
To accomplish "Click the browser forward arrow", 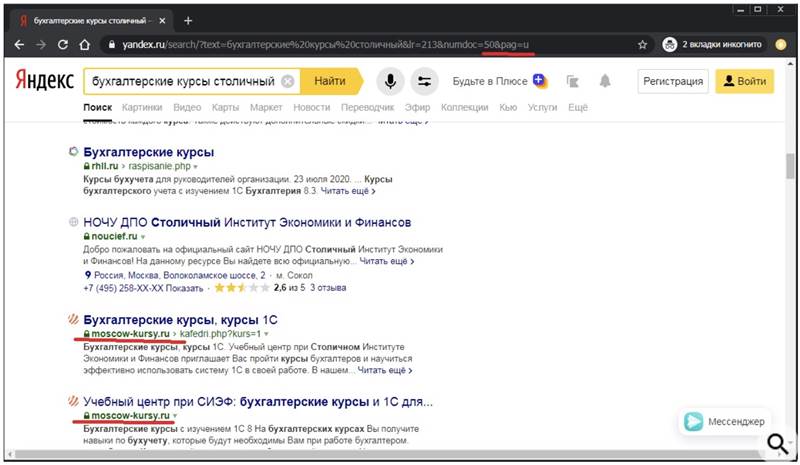I will coord(41,45).
